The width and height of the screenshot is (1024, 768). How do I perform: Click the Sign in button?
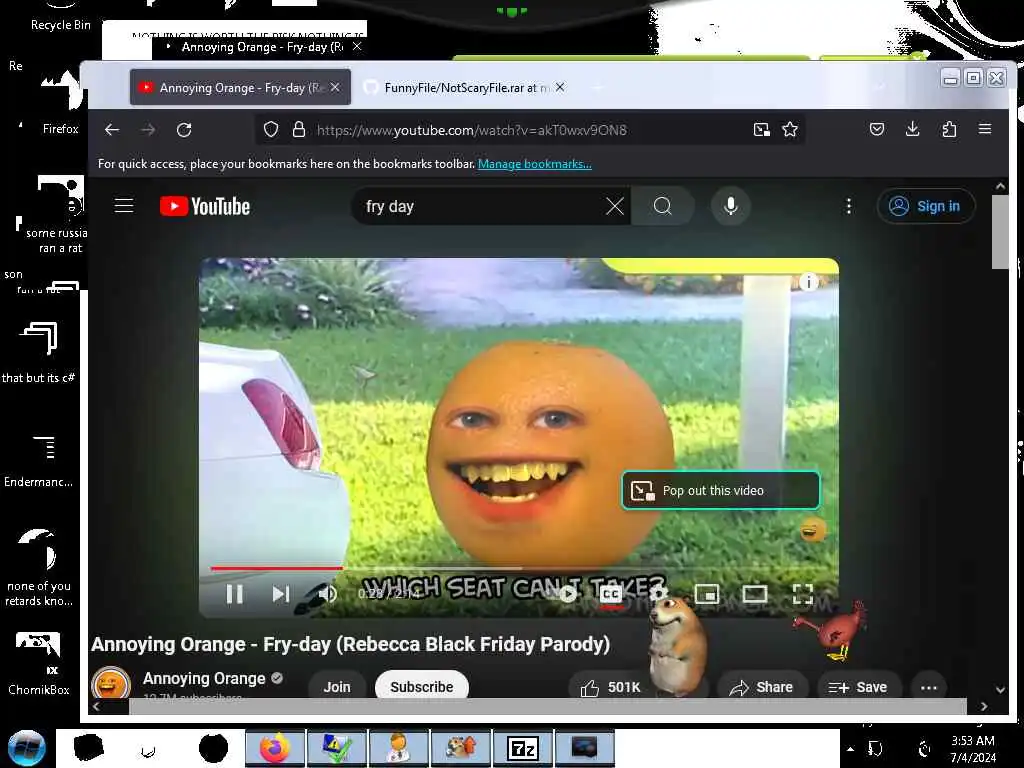tap(926, 206)
